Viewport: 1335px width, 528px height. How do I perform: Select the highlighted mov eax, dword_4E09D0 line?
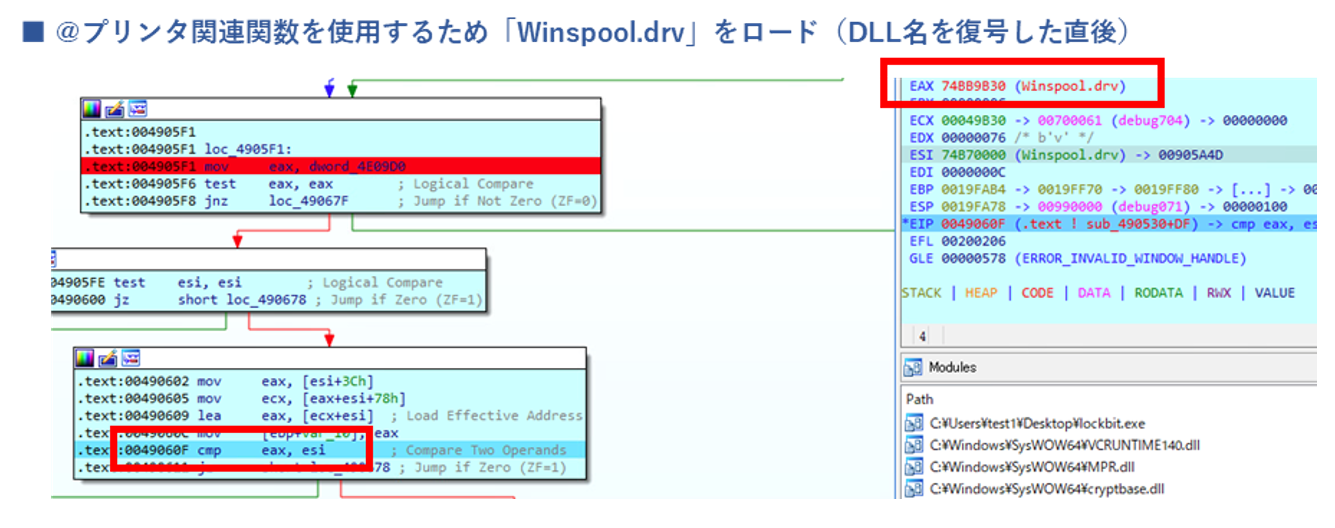click(340, 166)
